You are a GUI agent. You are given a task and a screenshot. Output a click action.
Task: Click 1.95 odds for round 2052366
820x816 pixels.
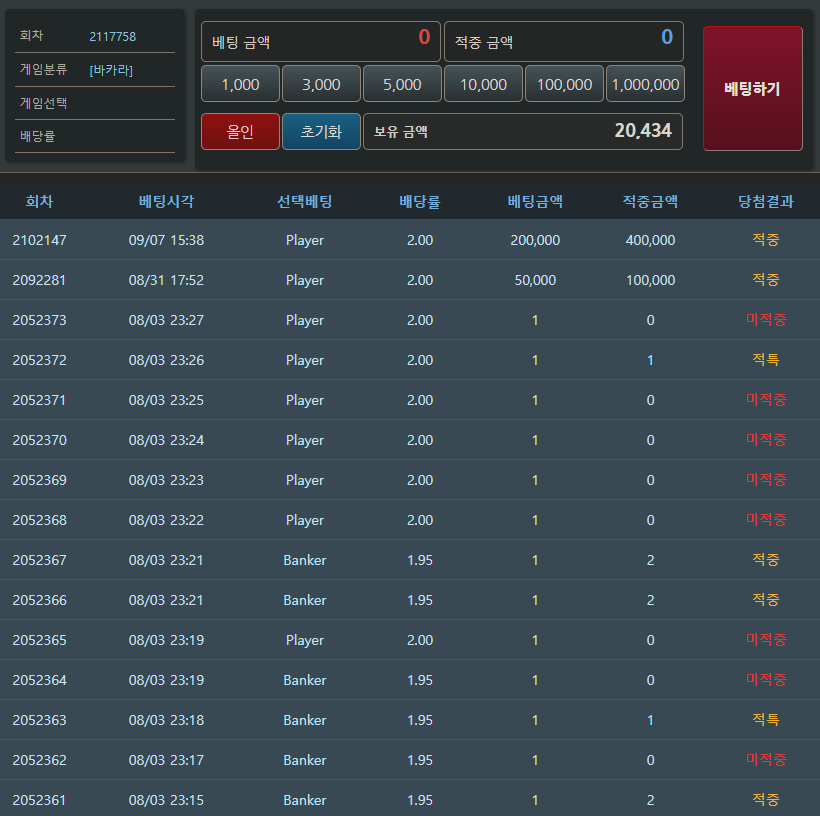coord(420,600)
